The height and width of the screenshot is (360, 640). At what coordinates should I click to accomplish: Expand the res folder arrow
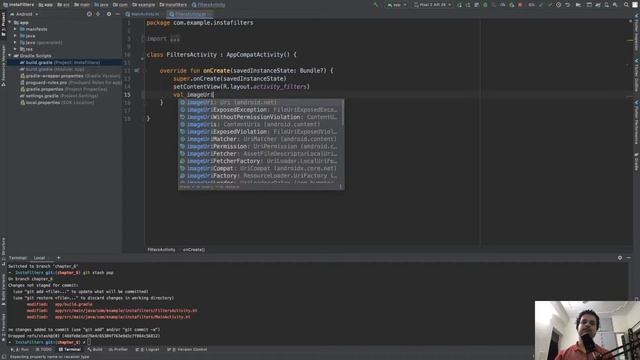pos(16,49)
